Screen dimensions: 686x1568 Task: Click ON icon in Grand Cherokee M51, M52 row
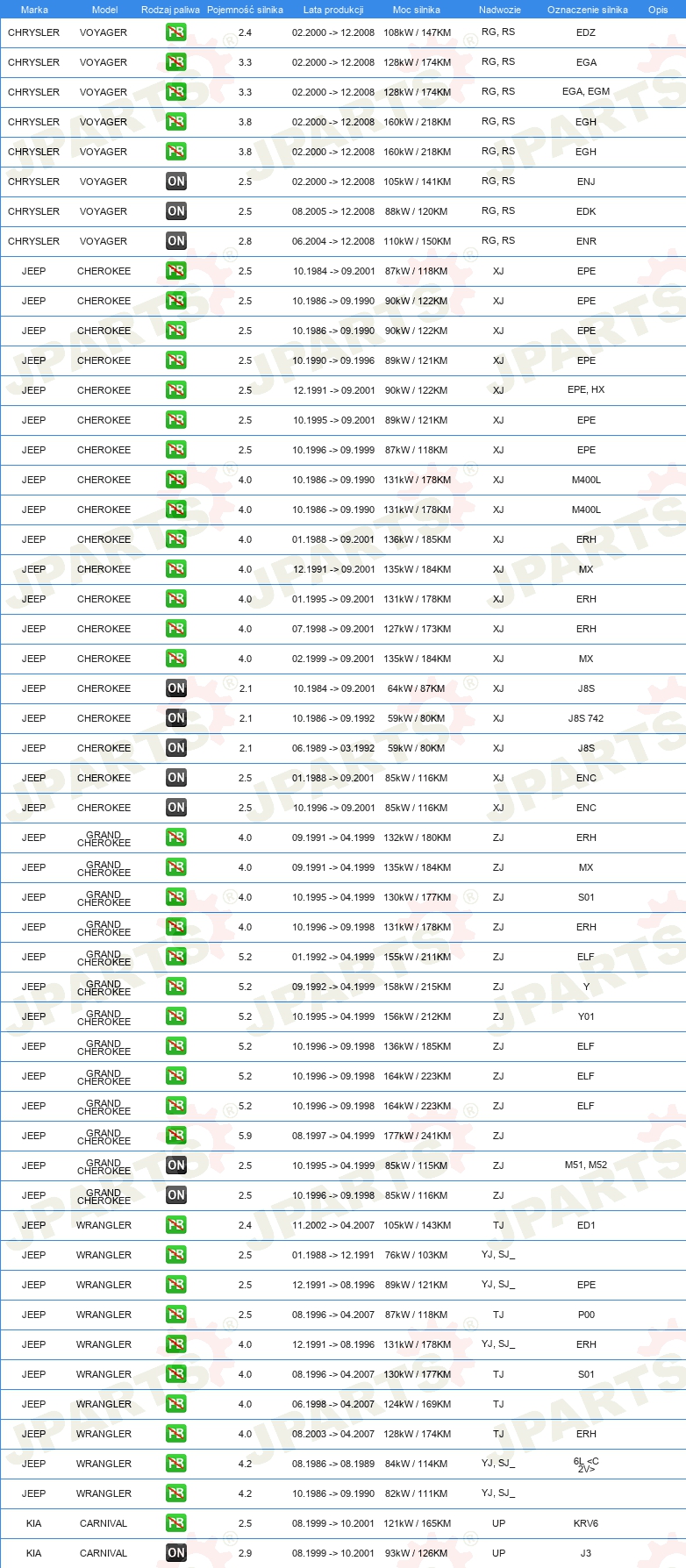(176, 1165)
